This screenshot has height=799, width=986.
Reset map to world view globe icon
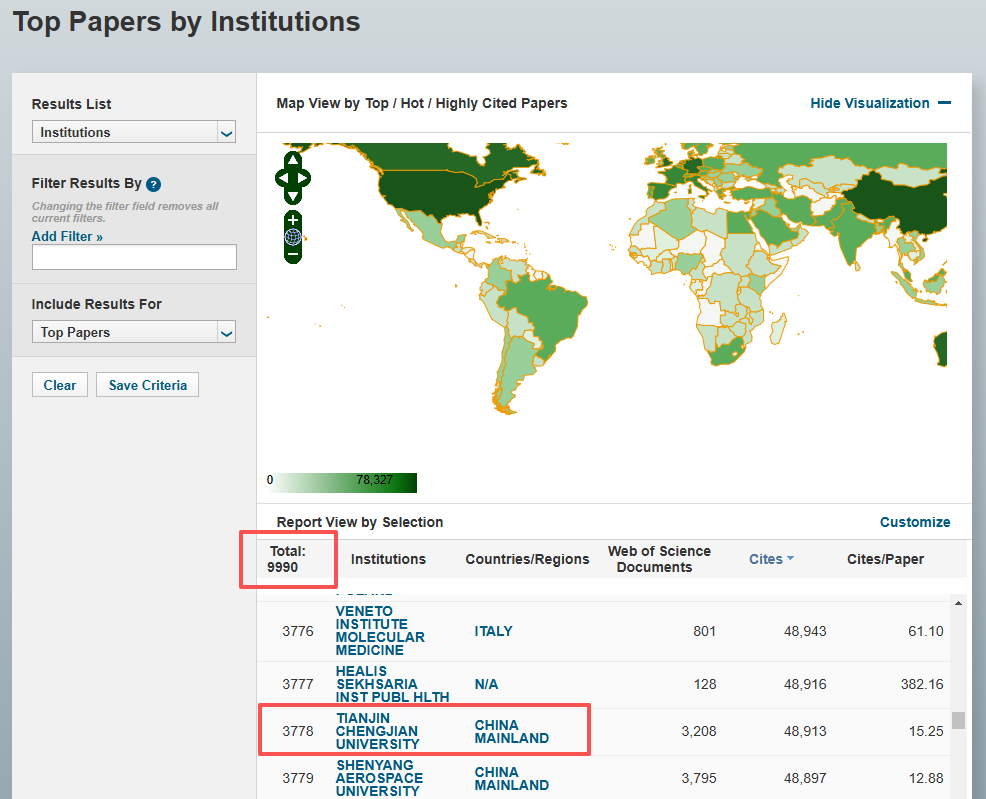[292, 237]
